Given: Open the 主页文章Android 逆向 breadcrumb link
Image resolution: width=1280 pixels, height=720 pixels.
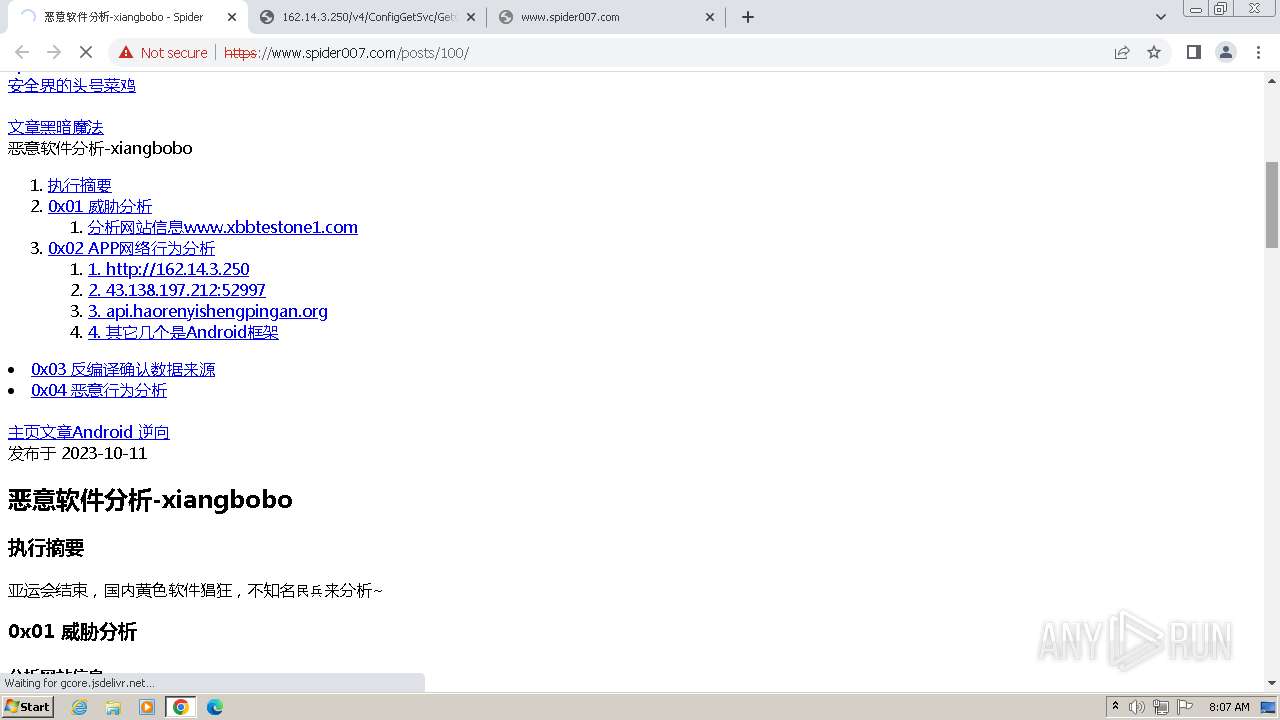Looking at the screenshot, I should [89, 432].
